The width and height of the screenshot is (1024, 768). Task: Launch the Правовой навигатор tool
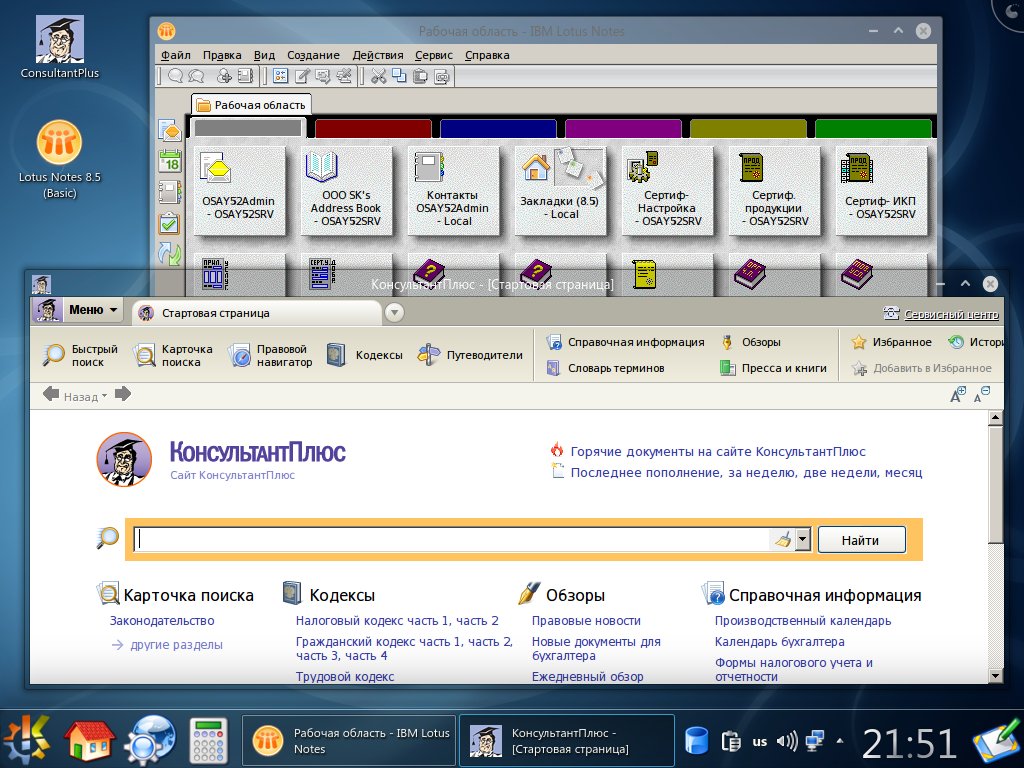pos(270,355)
